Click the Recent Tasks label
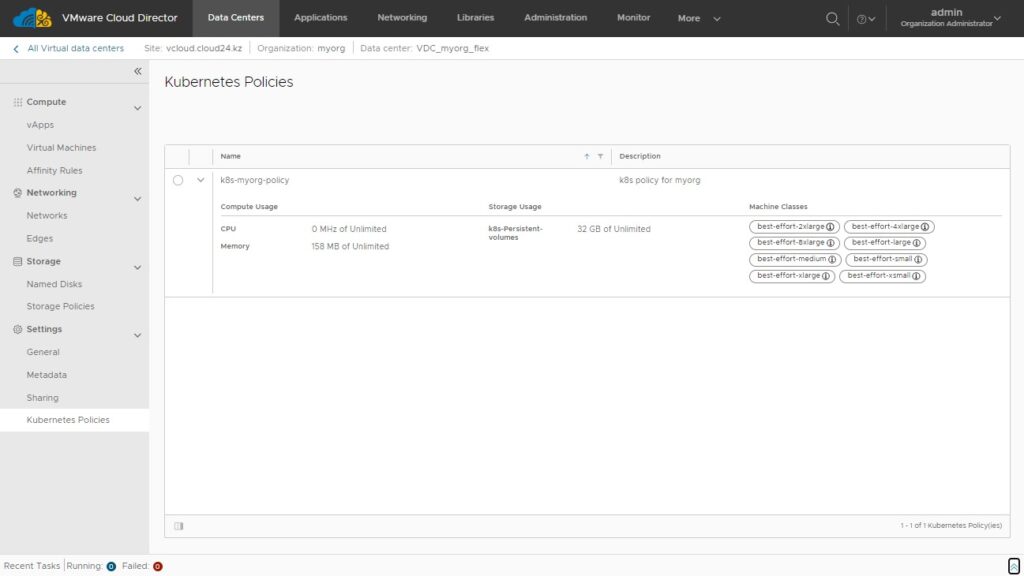This screenshot has width=1024, height=576. point(32,567)
